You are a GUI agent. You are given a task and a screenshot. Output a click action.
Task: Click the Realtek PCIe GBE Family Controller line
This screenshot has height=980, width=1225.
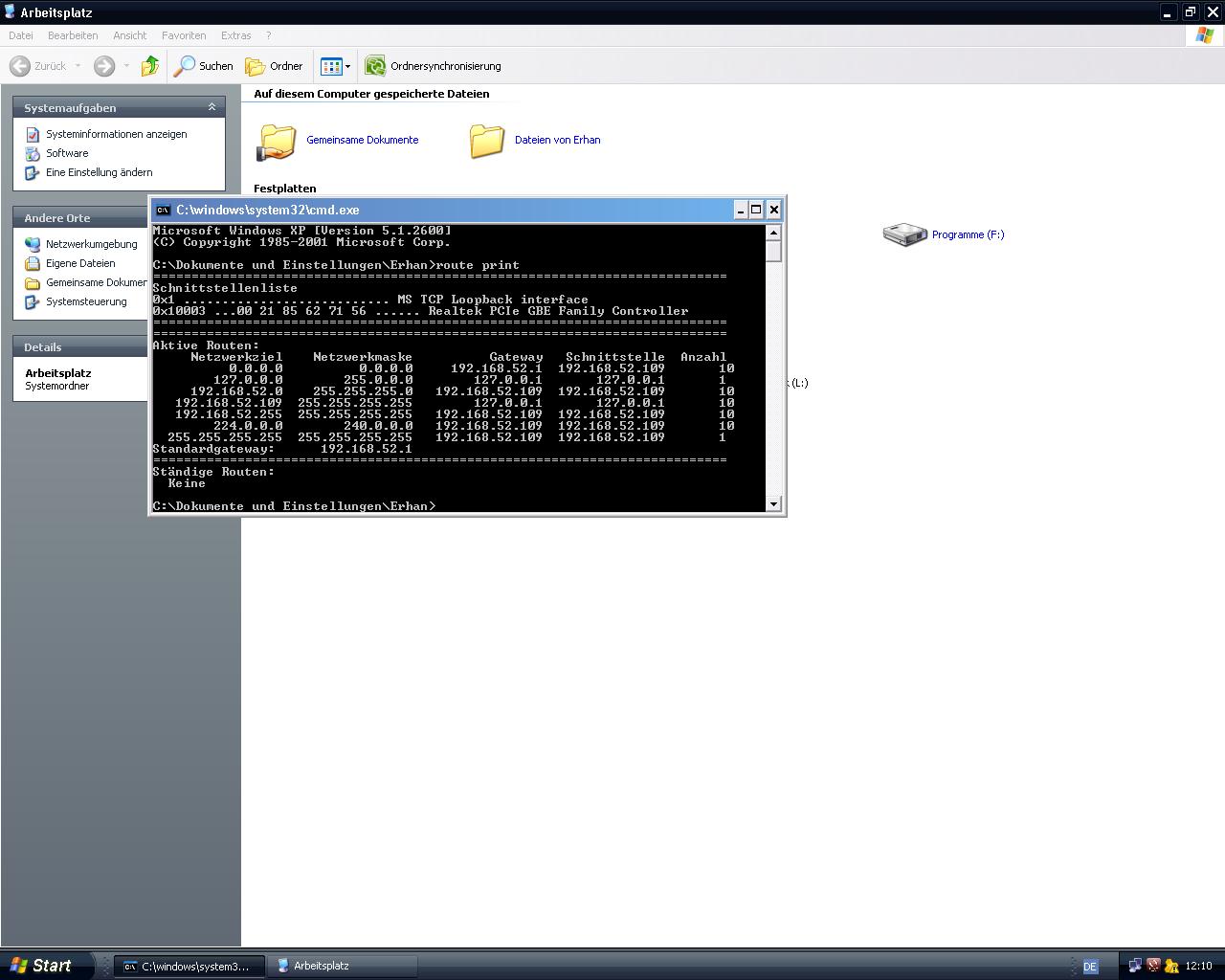420,311
